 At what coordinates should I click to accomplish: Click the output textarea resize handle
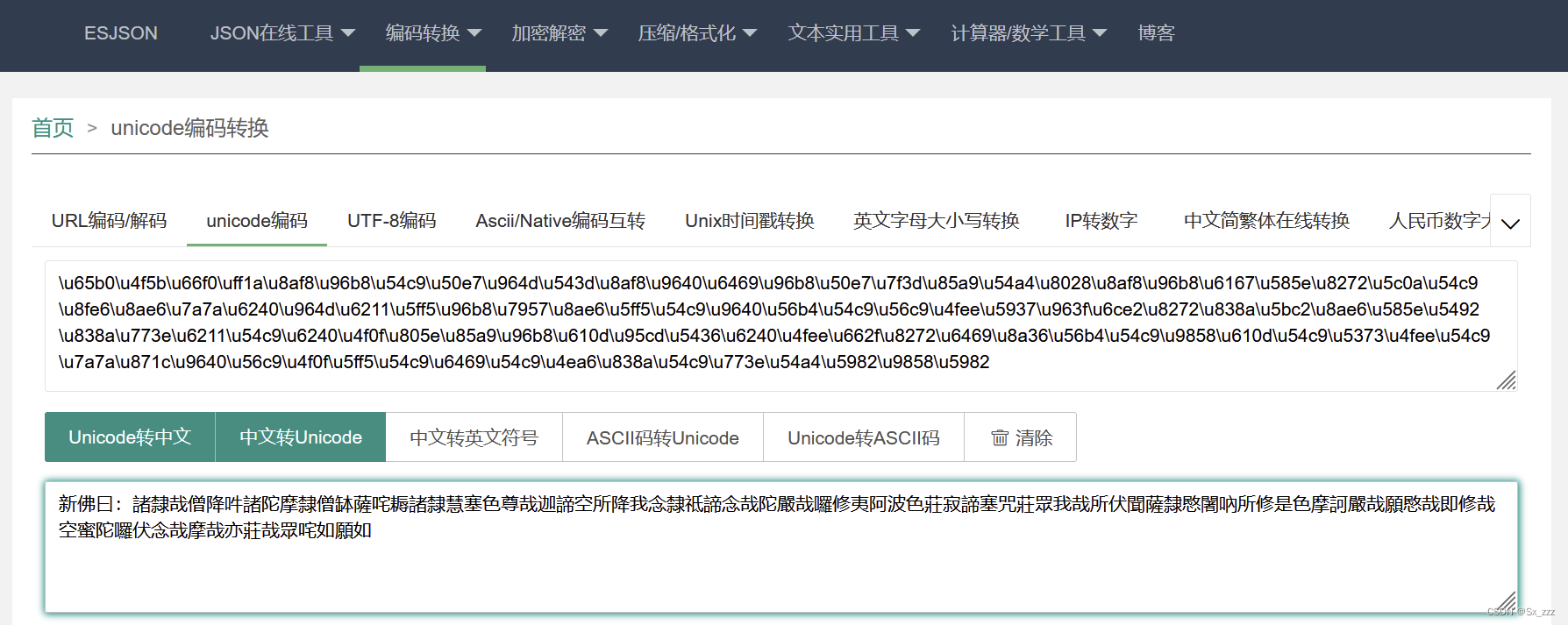click(x=1507, y=601)
